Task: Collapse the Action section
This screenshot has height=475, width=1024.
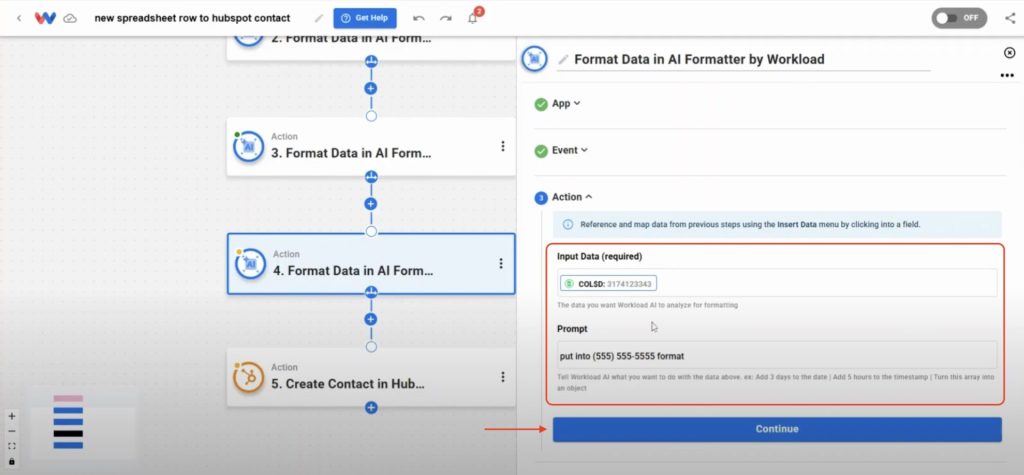Action: click(x=572, y=197)
